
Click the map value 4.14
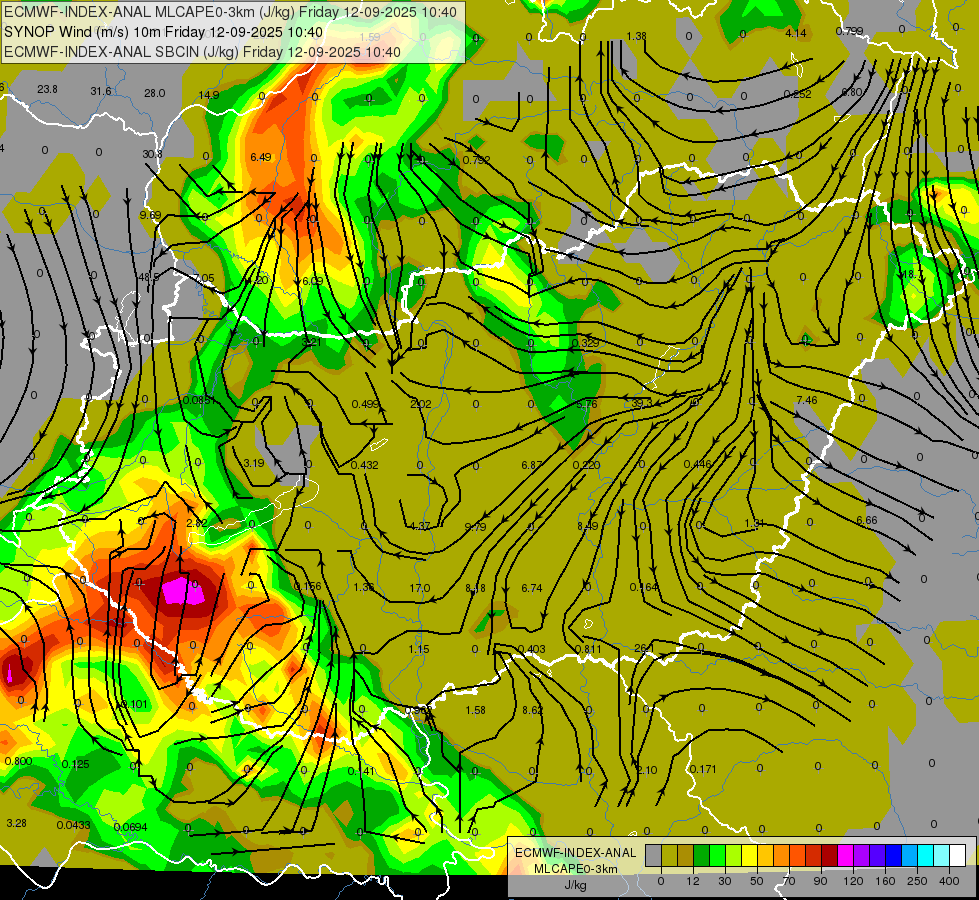tap(795, 33)
